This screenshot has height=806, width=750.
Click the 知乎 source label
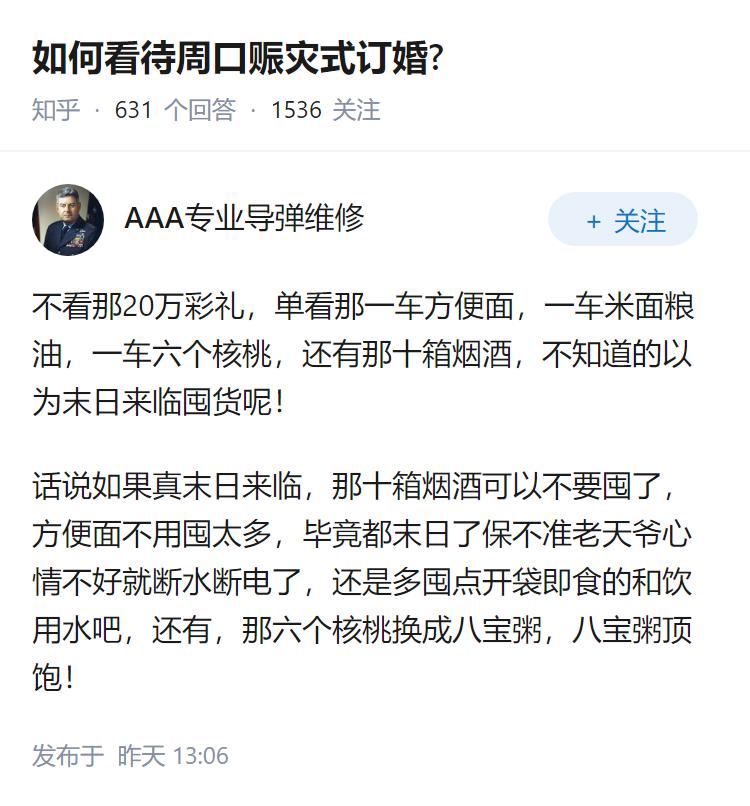(56, 110)
